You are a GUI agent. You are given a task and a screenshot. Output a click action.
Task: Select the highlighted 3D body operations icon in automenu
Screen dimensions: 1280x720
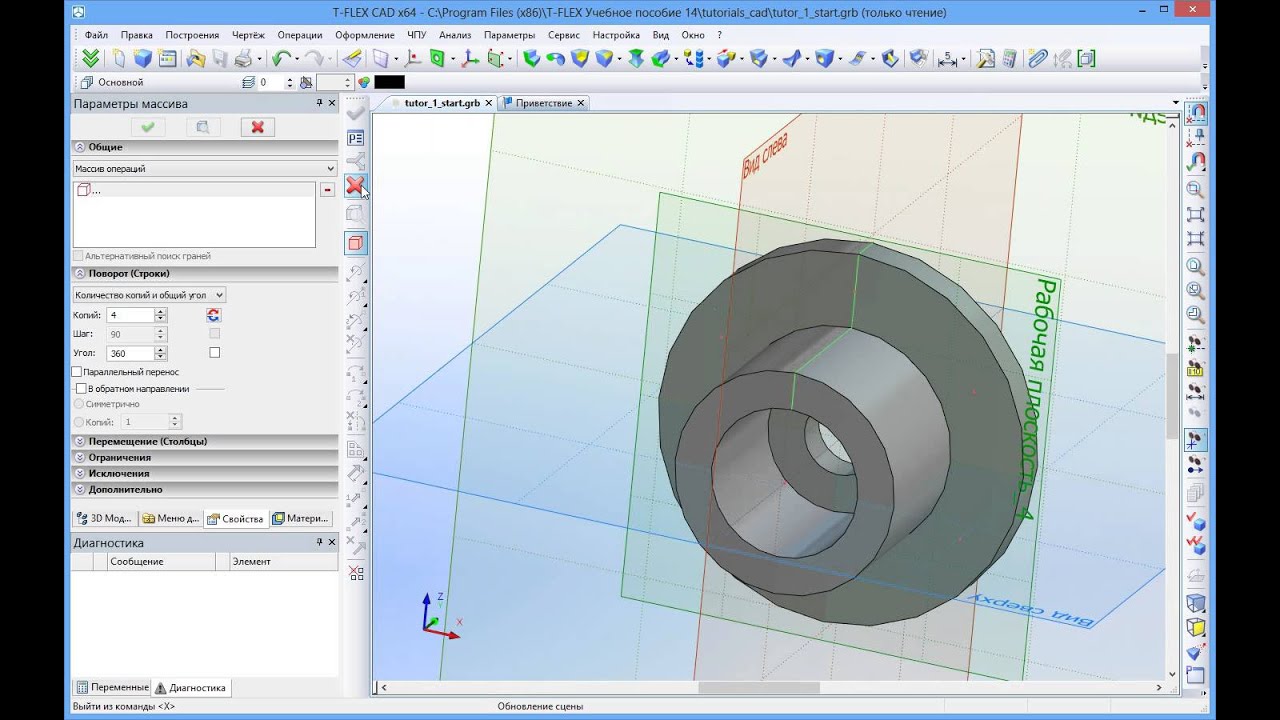pyautogui.click(x=355, y=243)
